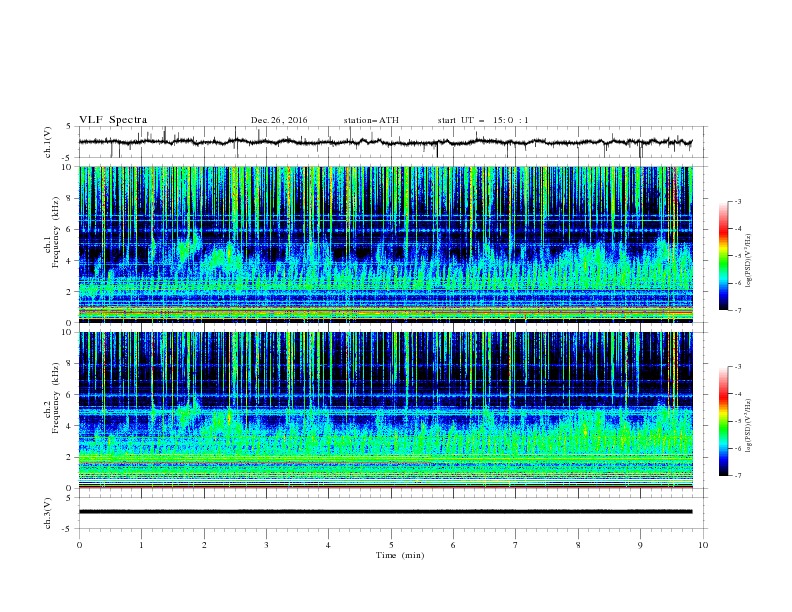
Task: Click the "9" tick on the time axis
Action: 640,545
